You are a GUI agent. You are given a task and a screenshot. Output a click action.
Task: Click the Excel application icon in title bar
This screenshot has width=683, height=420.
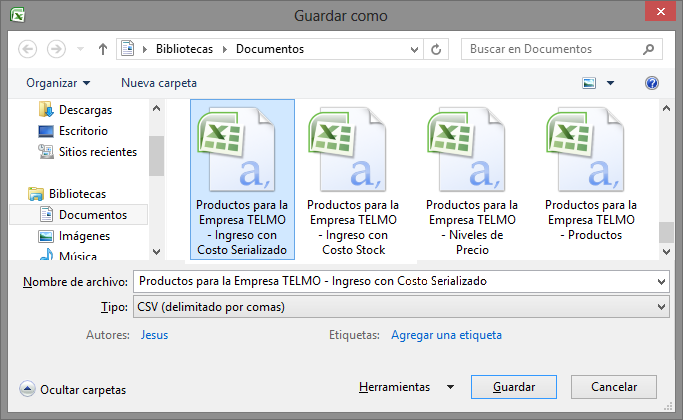point(17,15)
